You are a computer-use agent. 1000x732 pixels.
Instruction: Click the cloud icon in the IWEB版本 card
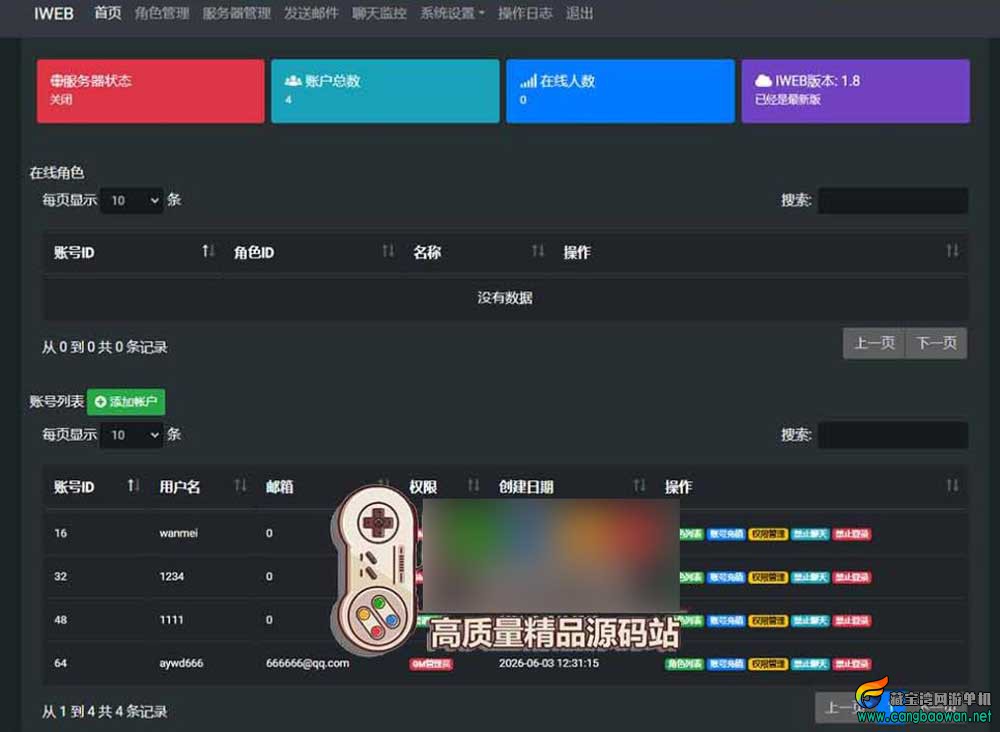763,81
